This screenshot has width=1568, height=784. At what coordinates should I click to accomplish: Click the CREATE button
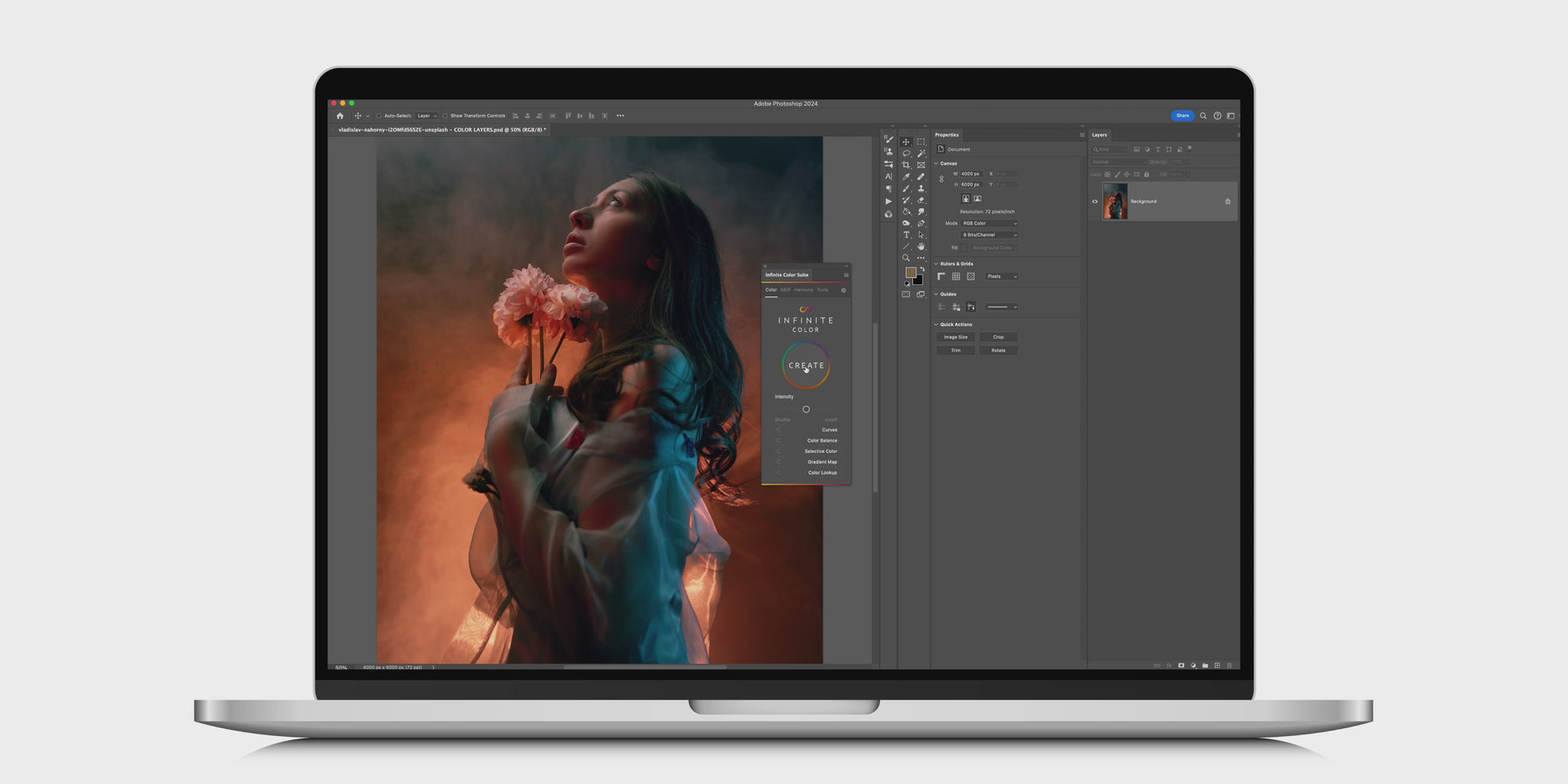tap(807, 366)
